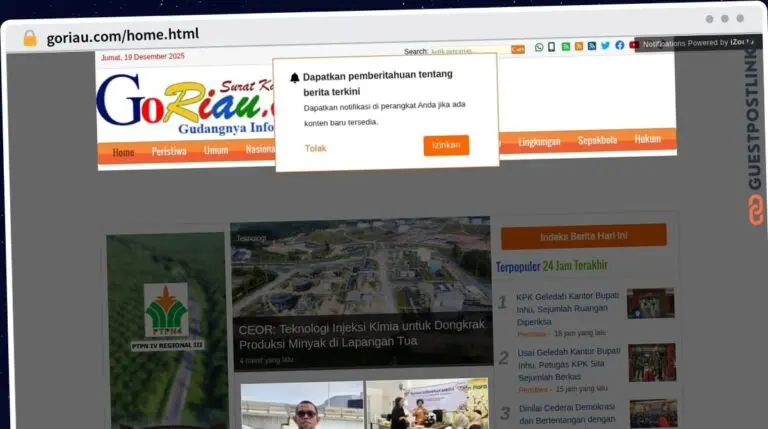Click photo of man with sunglasses
This screenshot has width=768, height=429.
point(302,405)
